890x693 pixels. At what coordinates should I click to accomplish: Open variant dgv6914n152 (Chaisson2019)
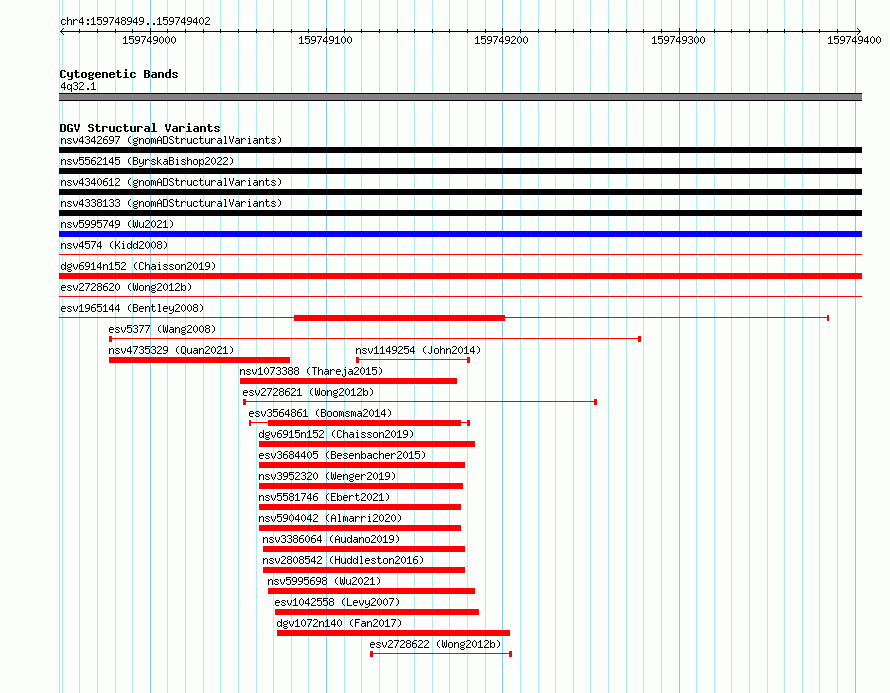click(x=138, y=266)
